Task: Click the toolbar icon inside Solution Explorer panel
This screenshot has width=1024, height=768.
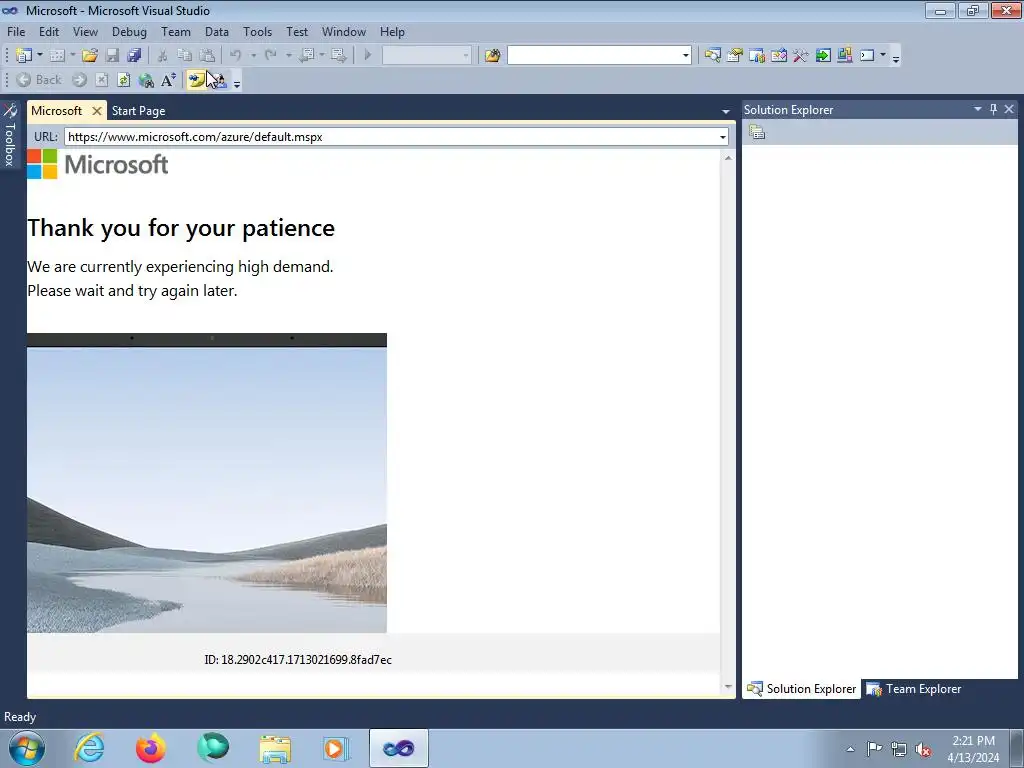Action: (757, 132)
